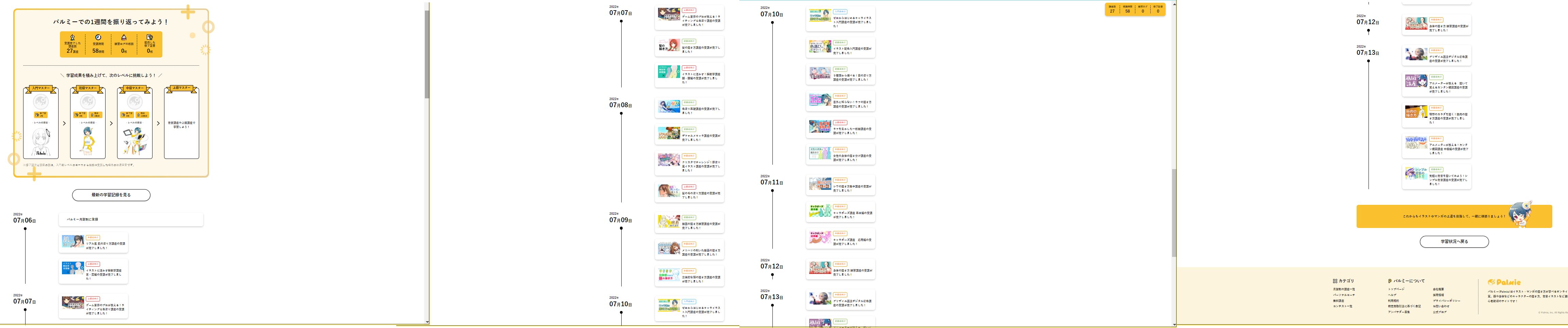Viewport: 1568px width, 328px height.
Task: Select the 上級マスター level banner
Action: click(181, 89)
